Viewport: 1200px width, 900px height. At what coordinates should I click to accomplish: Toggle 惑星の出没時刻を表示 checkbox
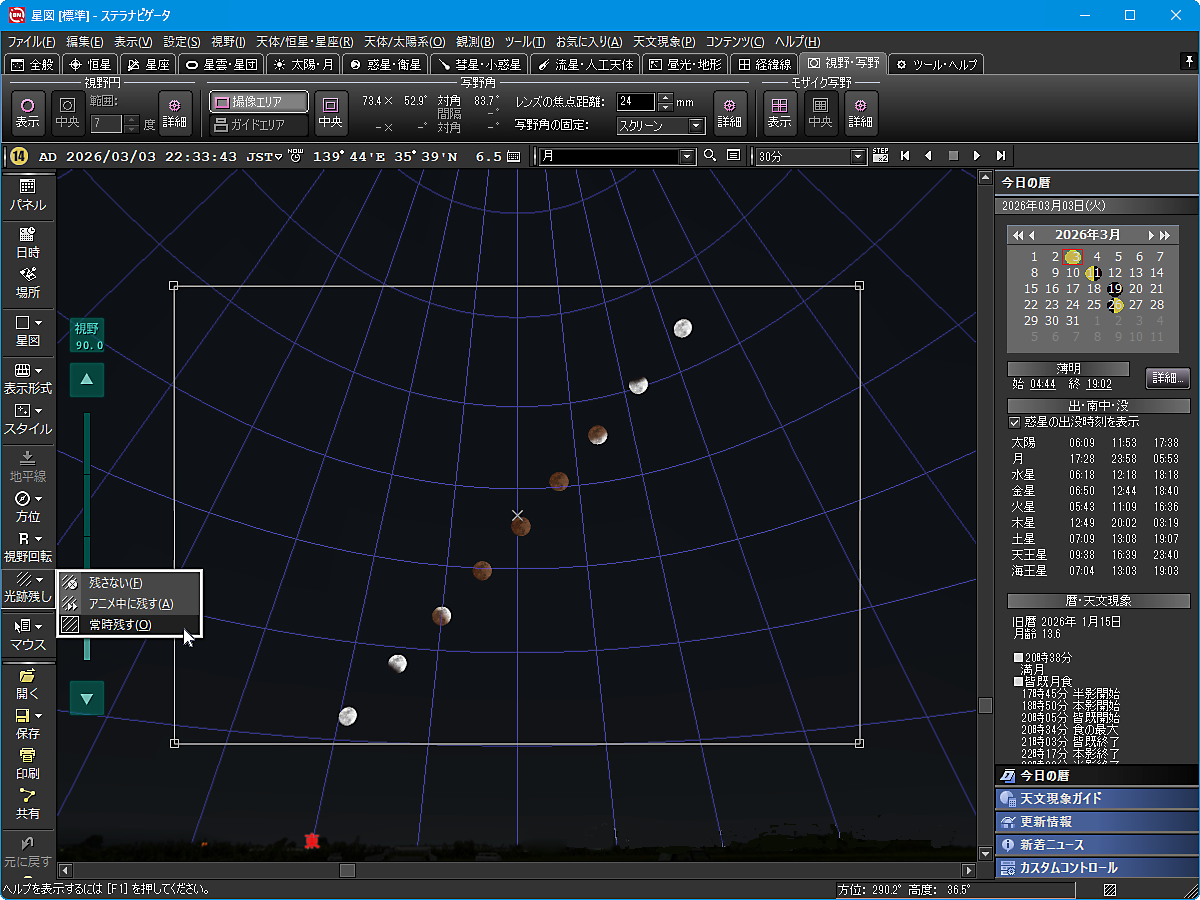(1015, 422)
